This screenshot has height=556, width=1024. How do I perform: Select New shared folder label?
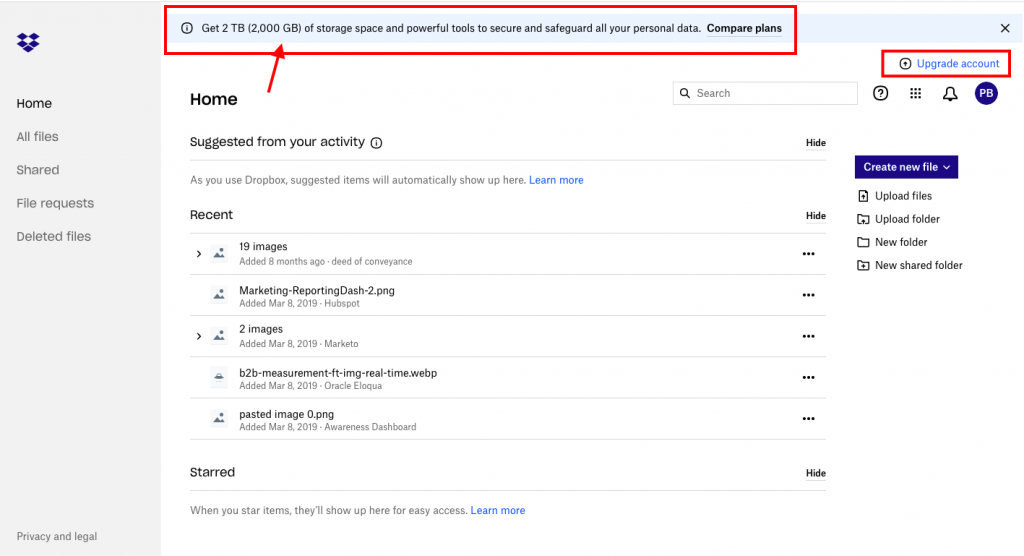coord(919,265)
